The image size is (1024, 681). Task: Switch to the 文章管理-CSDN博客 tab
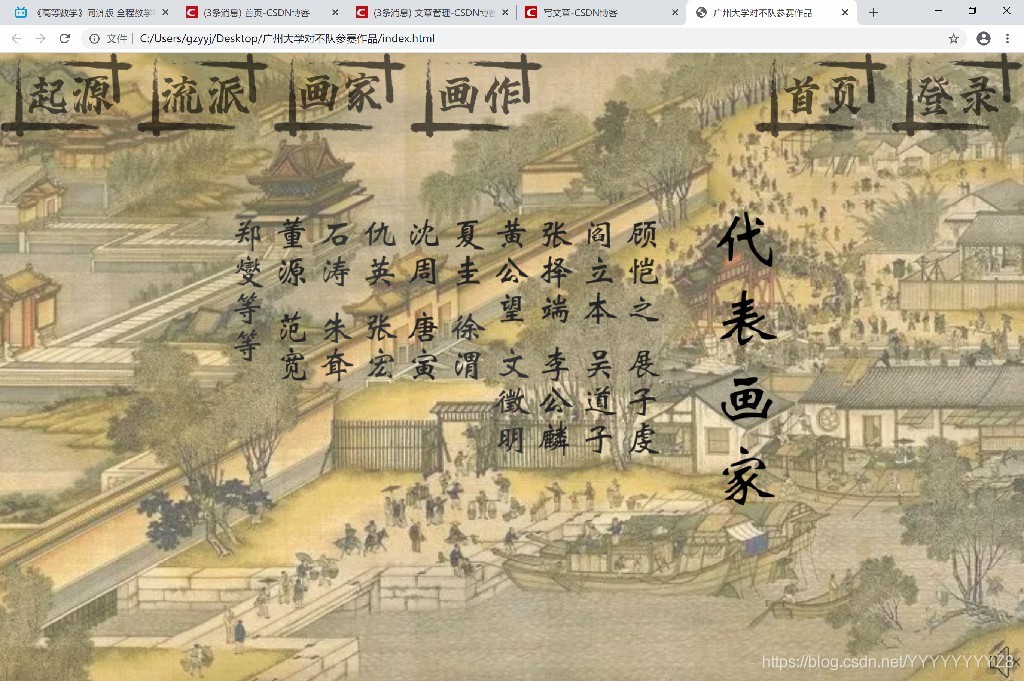(x=432, y=12)
